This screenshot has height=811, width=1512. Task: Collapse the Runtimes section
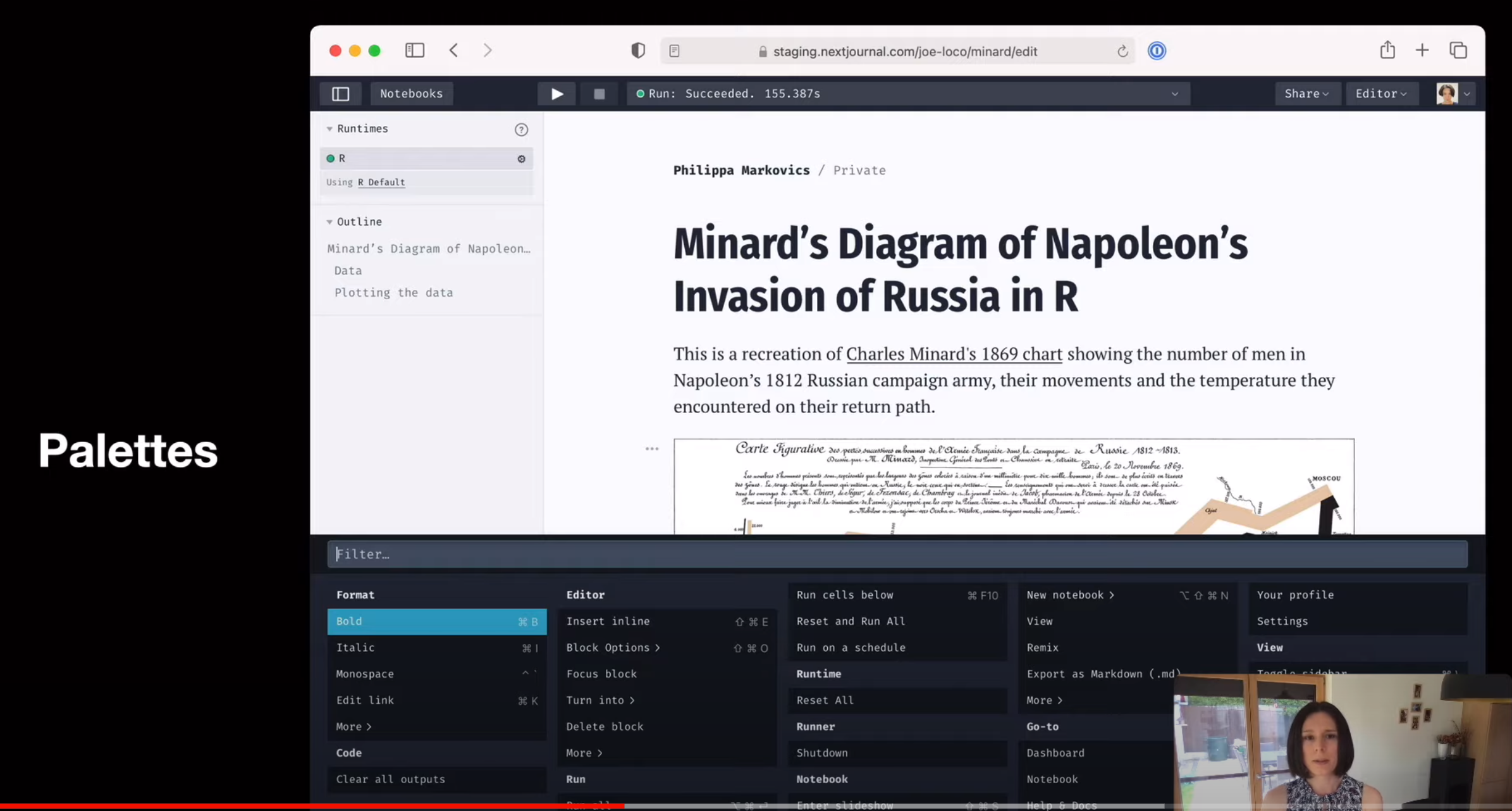tap(329, 129)
